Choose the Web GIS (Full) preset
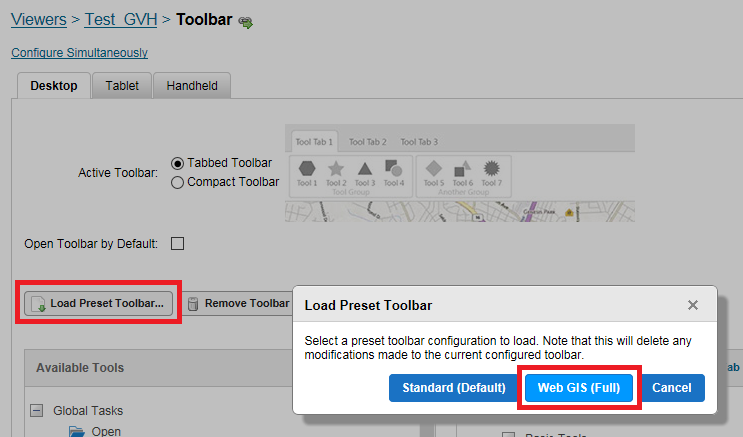Screen dimensions: 743x437 pos(579,388)
